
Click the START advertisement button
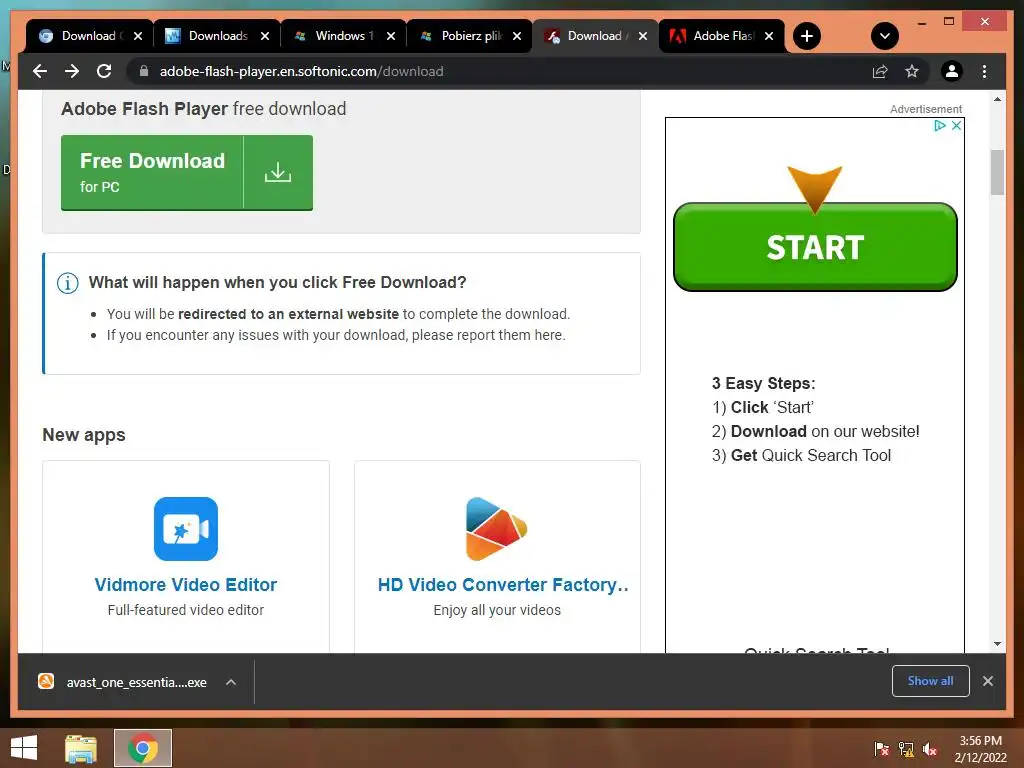815,247
